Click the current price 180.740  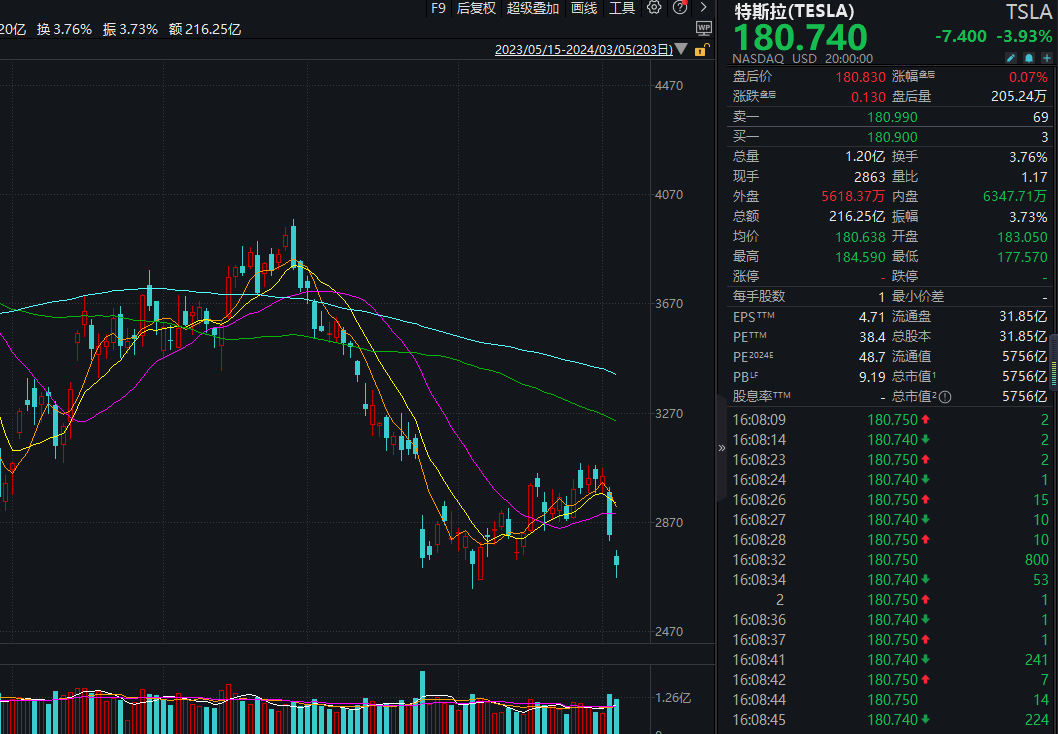point(800,36)
